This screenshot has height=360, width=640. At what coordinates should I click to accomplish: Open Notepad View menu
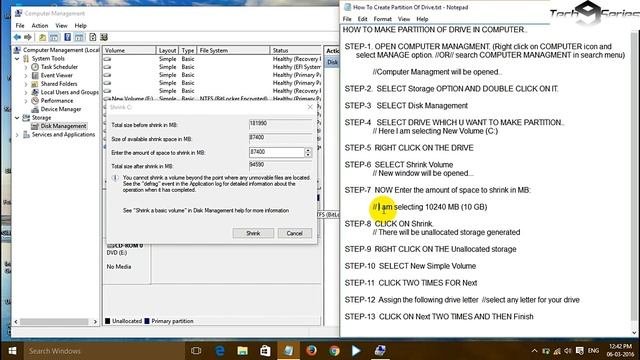[404, 19]
